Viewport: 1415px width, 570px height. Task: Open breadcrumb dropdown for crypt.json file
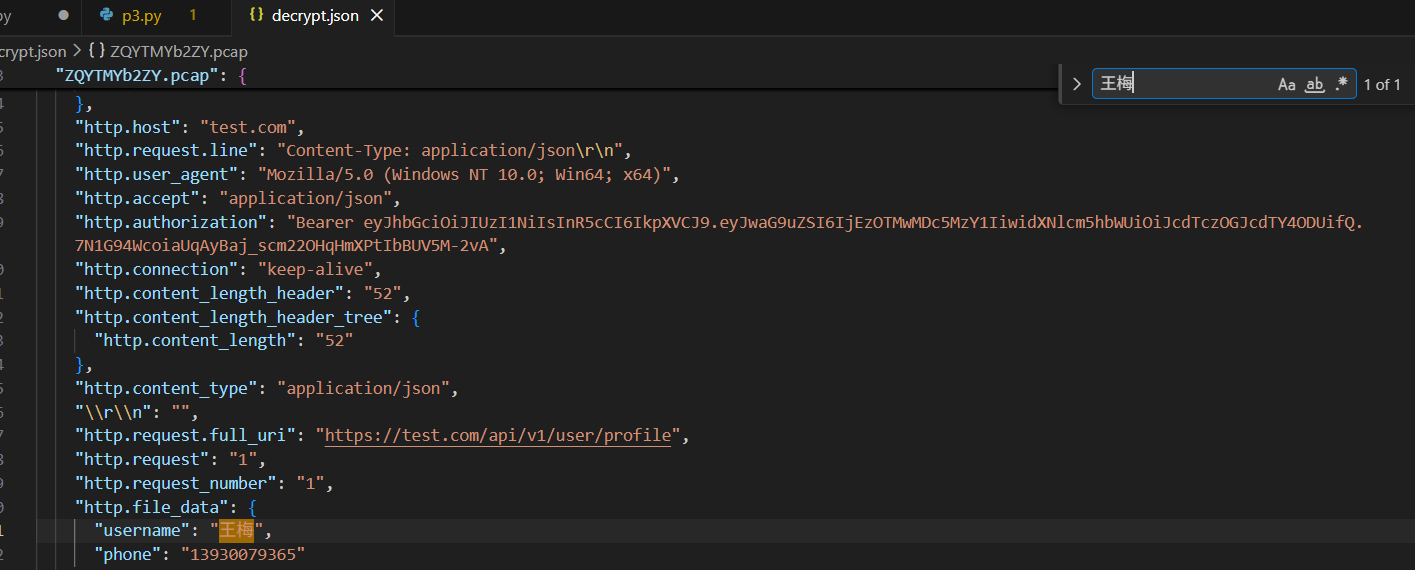[x=33, y=51]
